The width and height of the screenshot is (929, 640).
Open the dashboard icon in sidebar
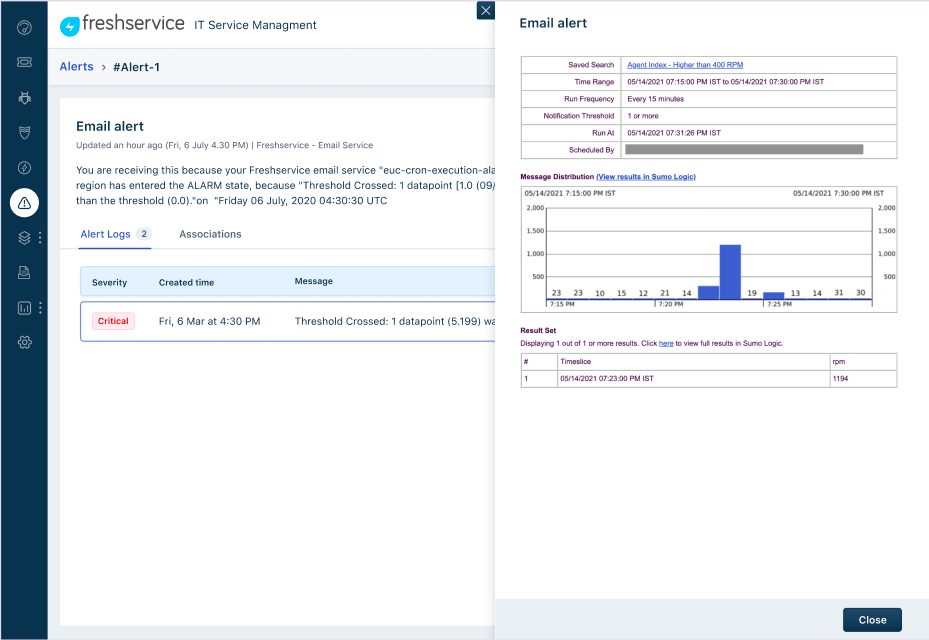pyautogui.click(x=24, y=27)
